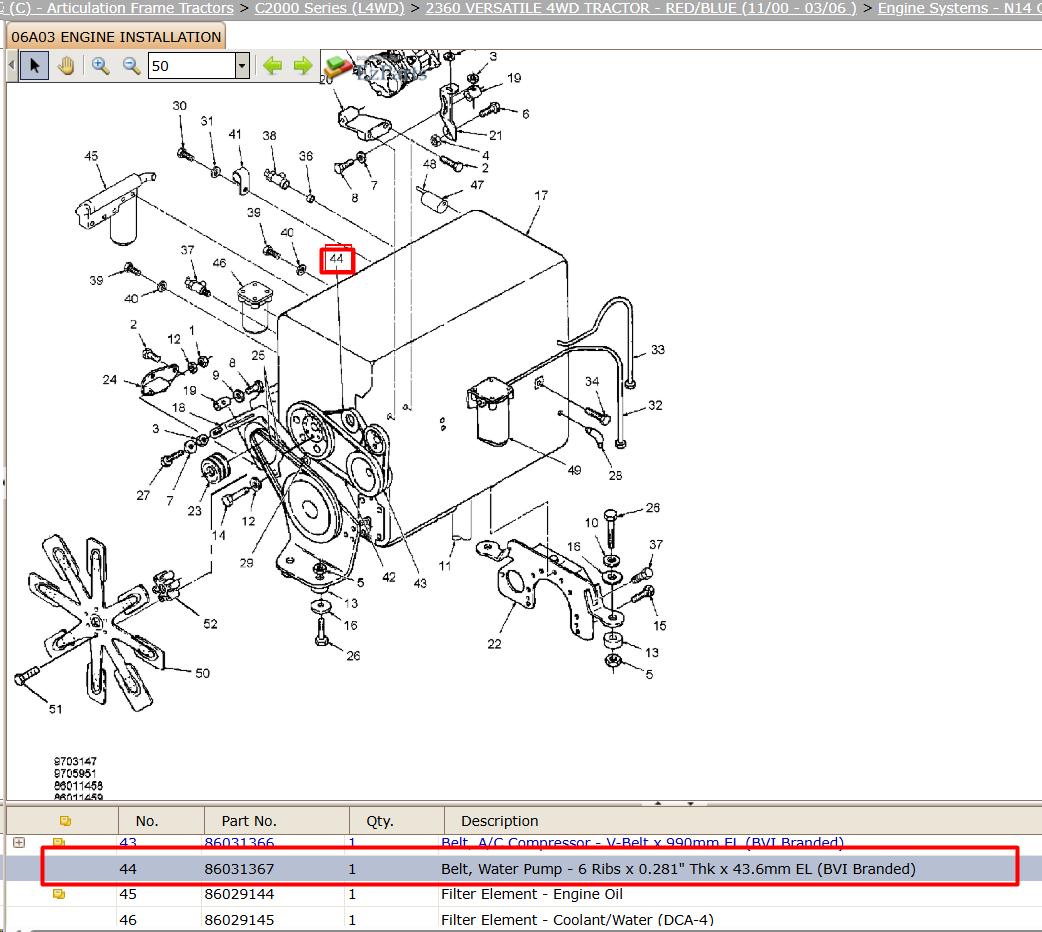This screenshot has width=1042, height=932.
Task: Click the Belt, A/C Compressor description link
Action: coord(643,842)
